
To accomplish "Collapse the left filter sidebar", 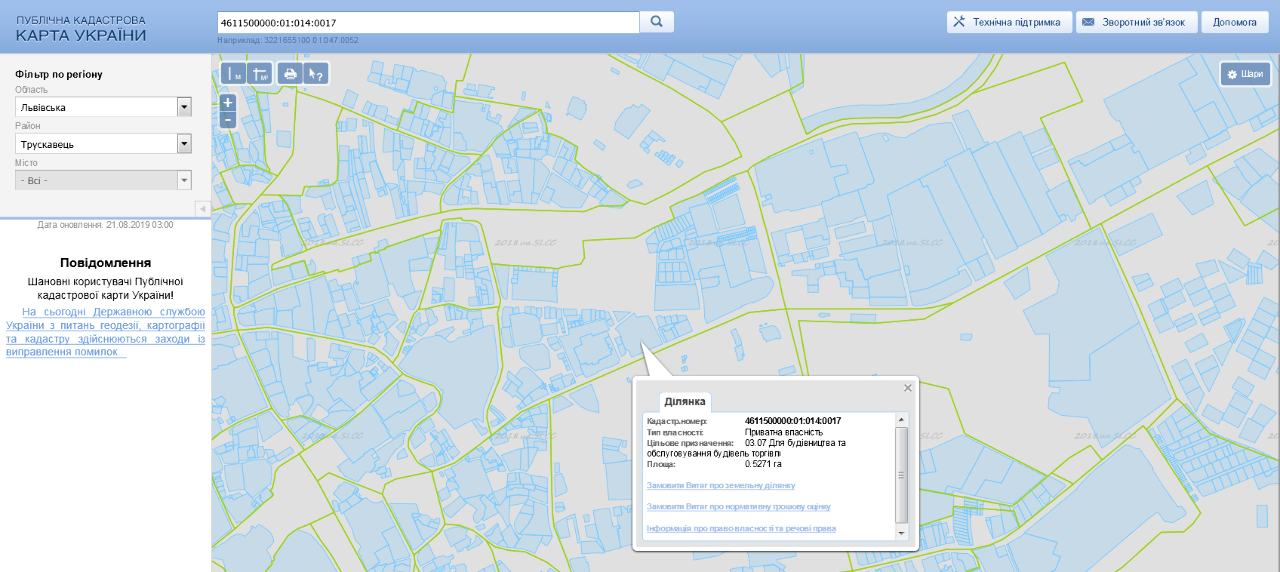I will (x=201, y=208).
